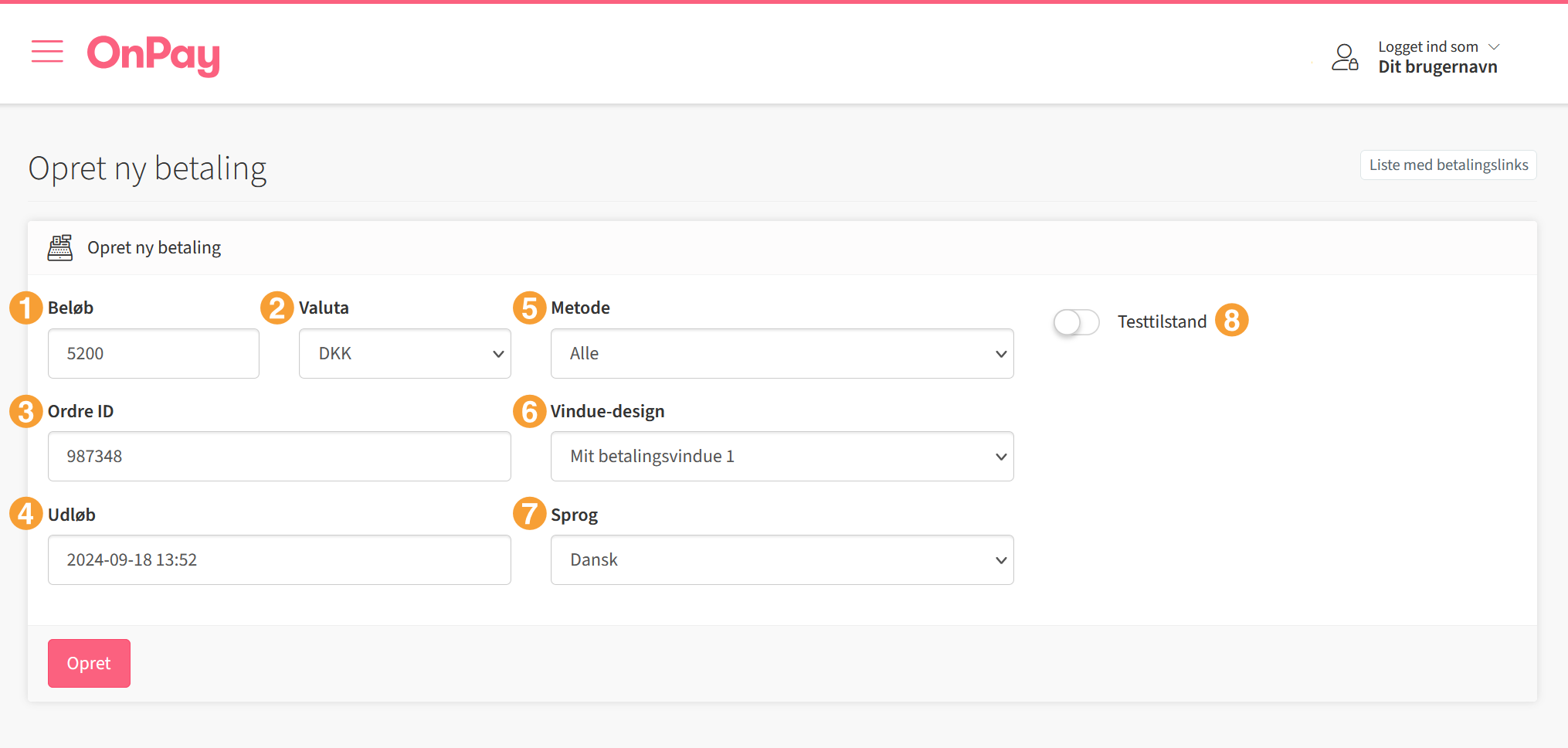Click the OnPay logo
This screenshot has width=1568, height=748.
click(x=154, y=55)
